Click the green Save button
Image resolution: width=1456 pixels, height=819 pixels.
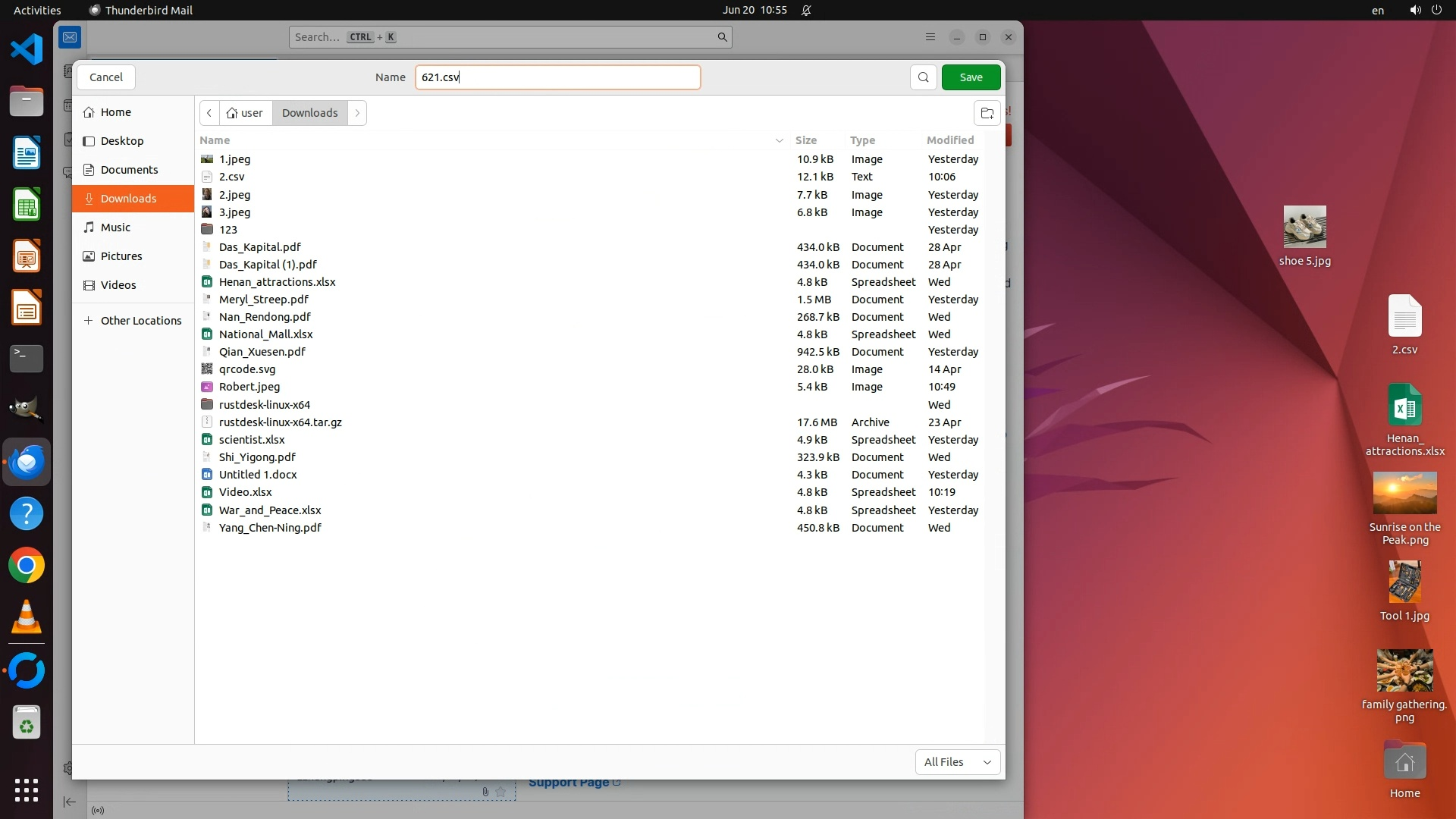971,77
